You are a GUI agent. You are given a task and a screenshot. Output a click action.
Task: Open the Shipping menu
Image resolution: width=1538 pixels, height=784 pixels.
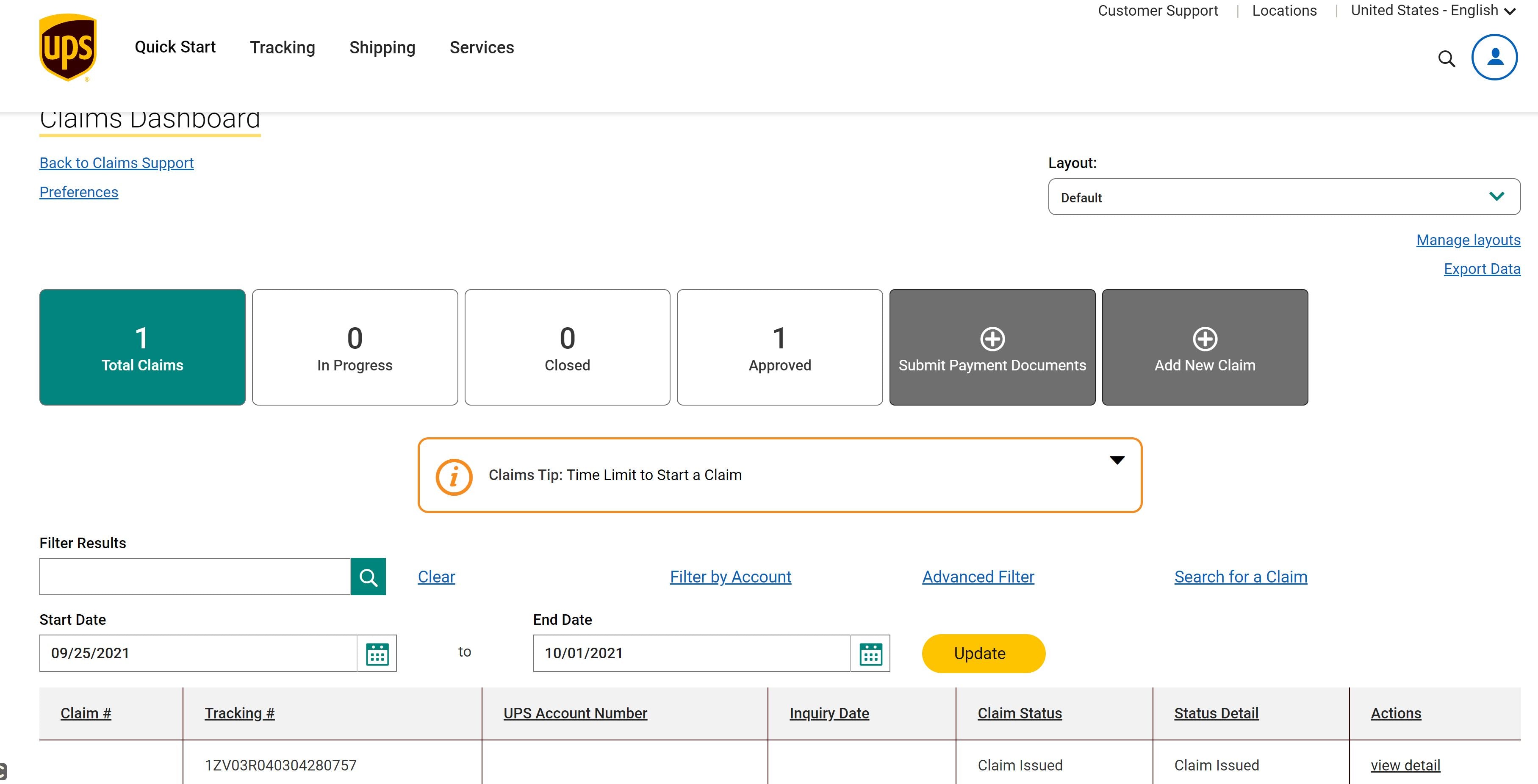(382, 47)
